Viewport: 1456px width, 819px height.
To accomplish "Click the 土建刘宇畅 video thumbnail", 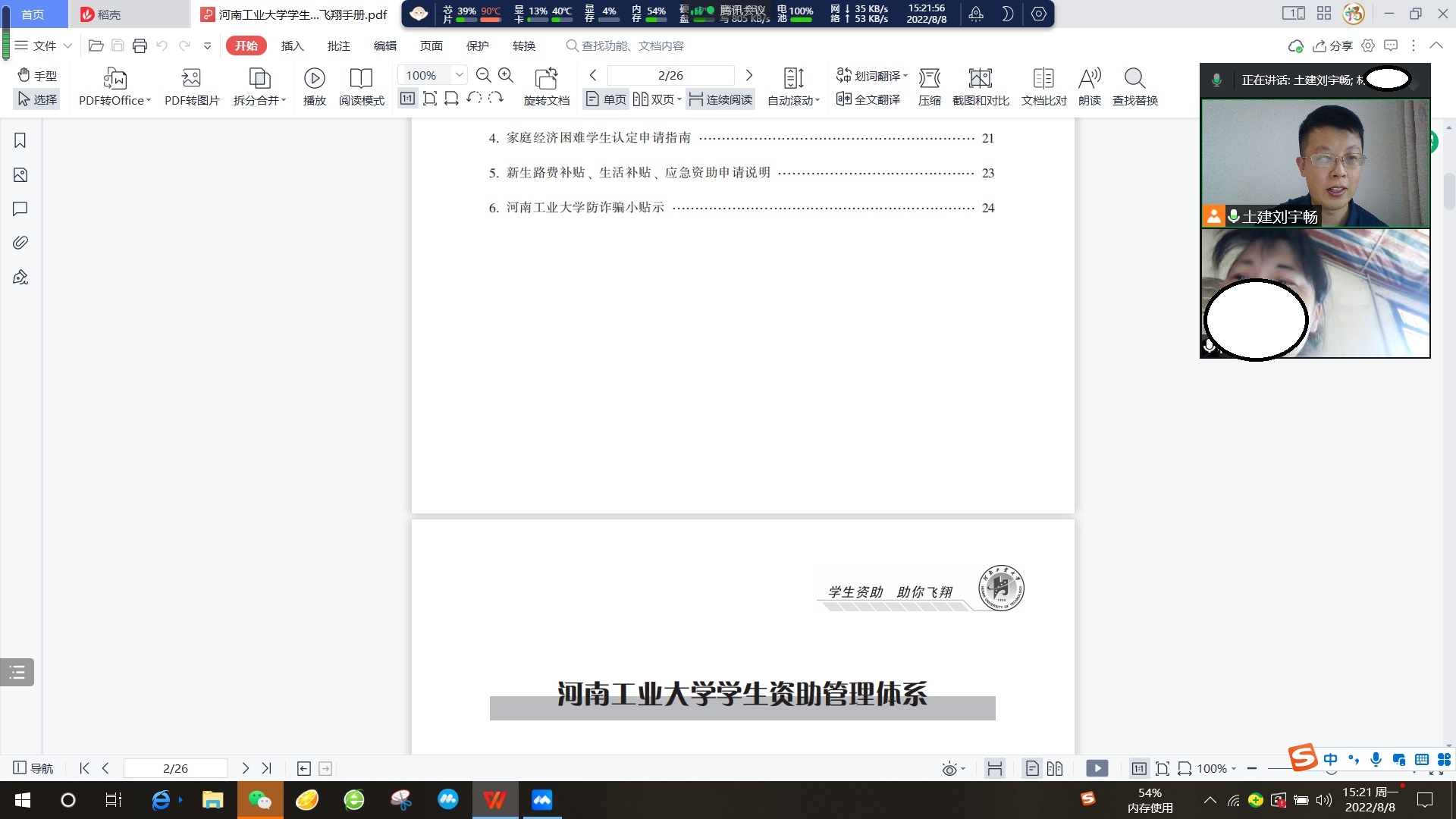I will point(1315,163).
